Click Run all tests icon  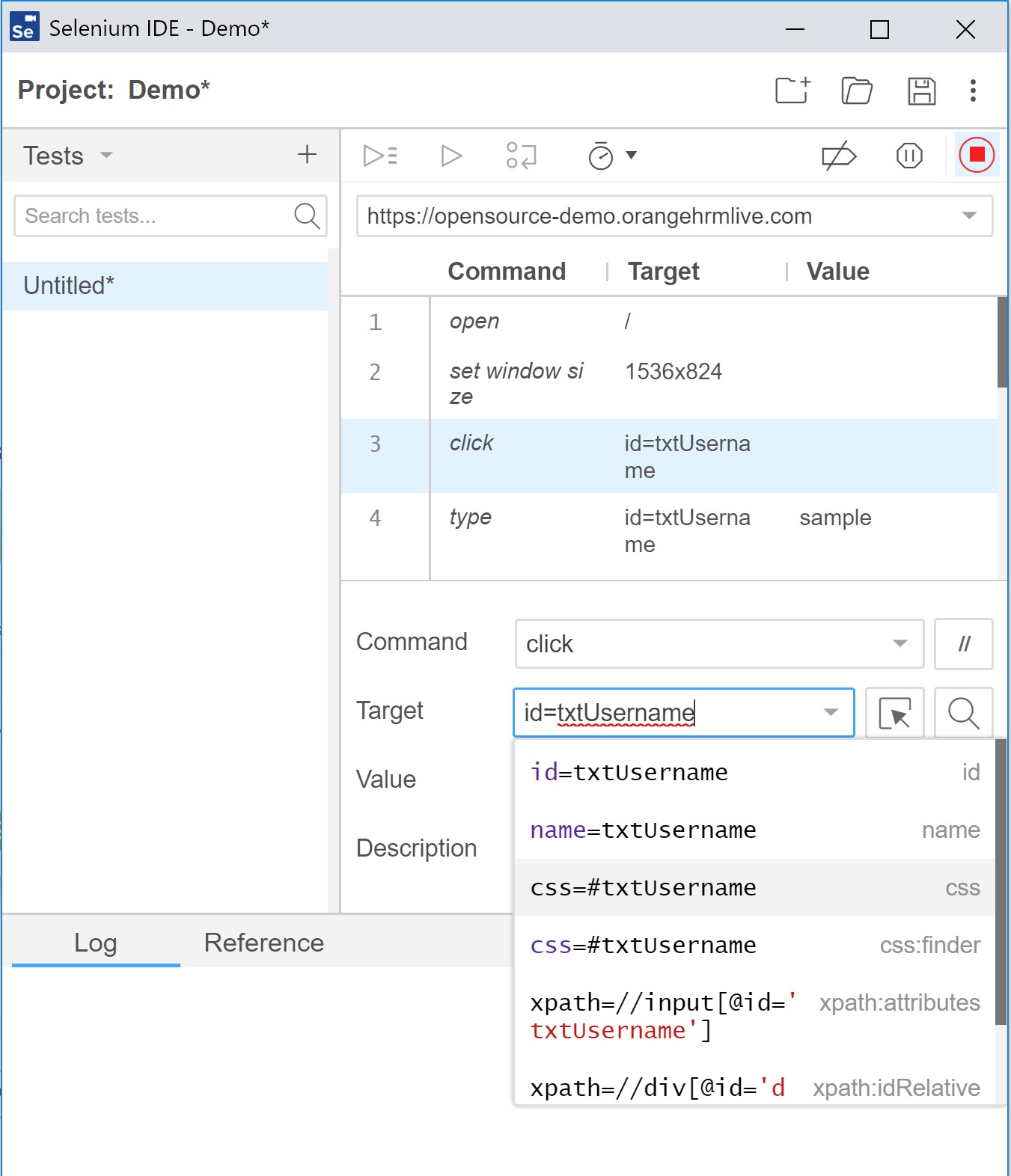[379, 156]
